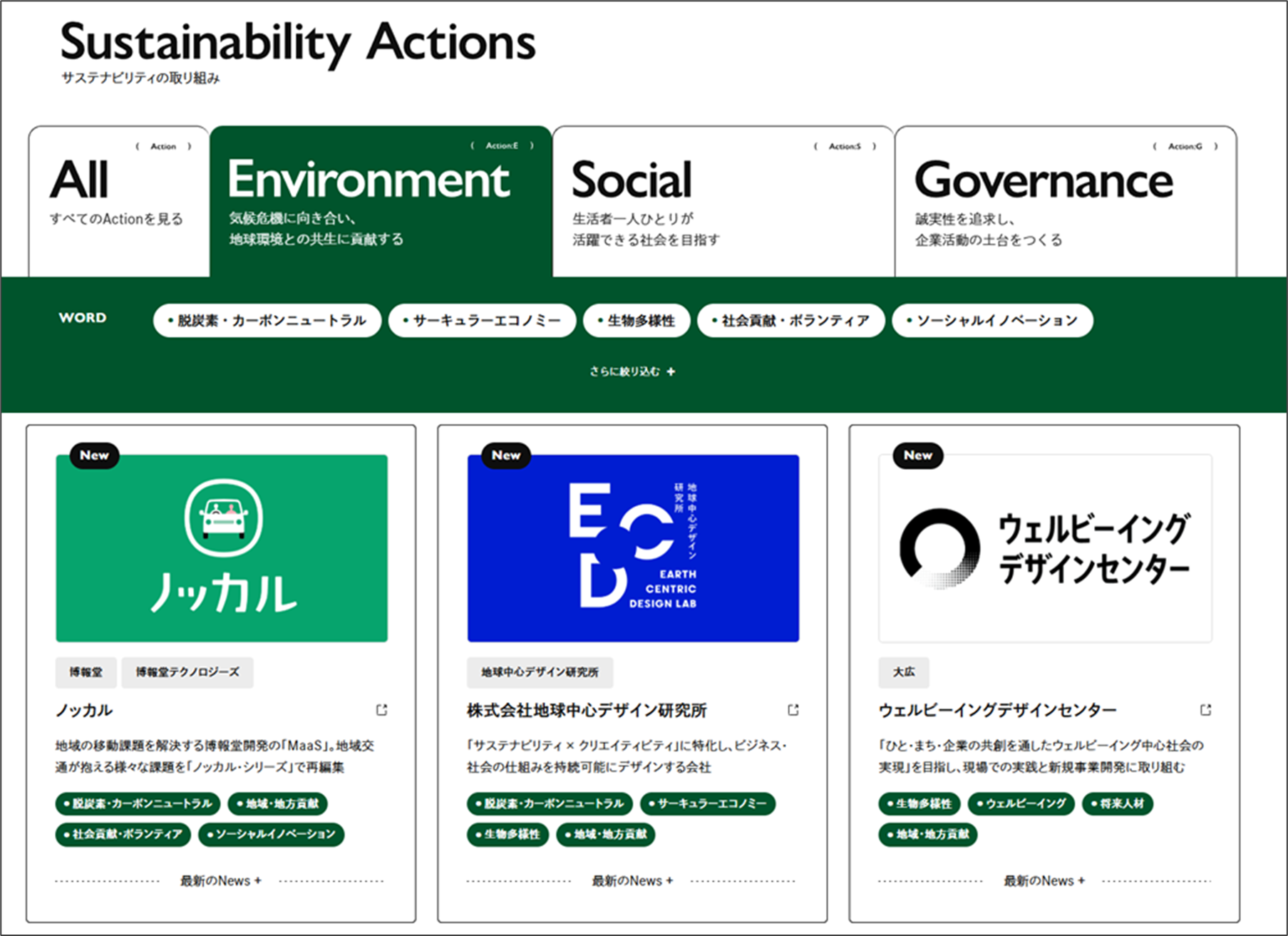Click the 博報堂テクノロジーズ company tag
The height and width of the screenshot is (936, 1288).
coord(187,672)
